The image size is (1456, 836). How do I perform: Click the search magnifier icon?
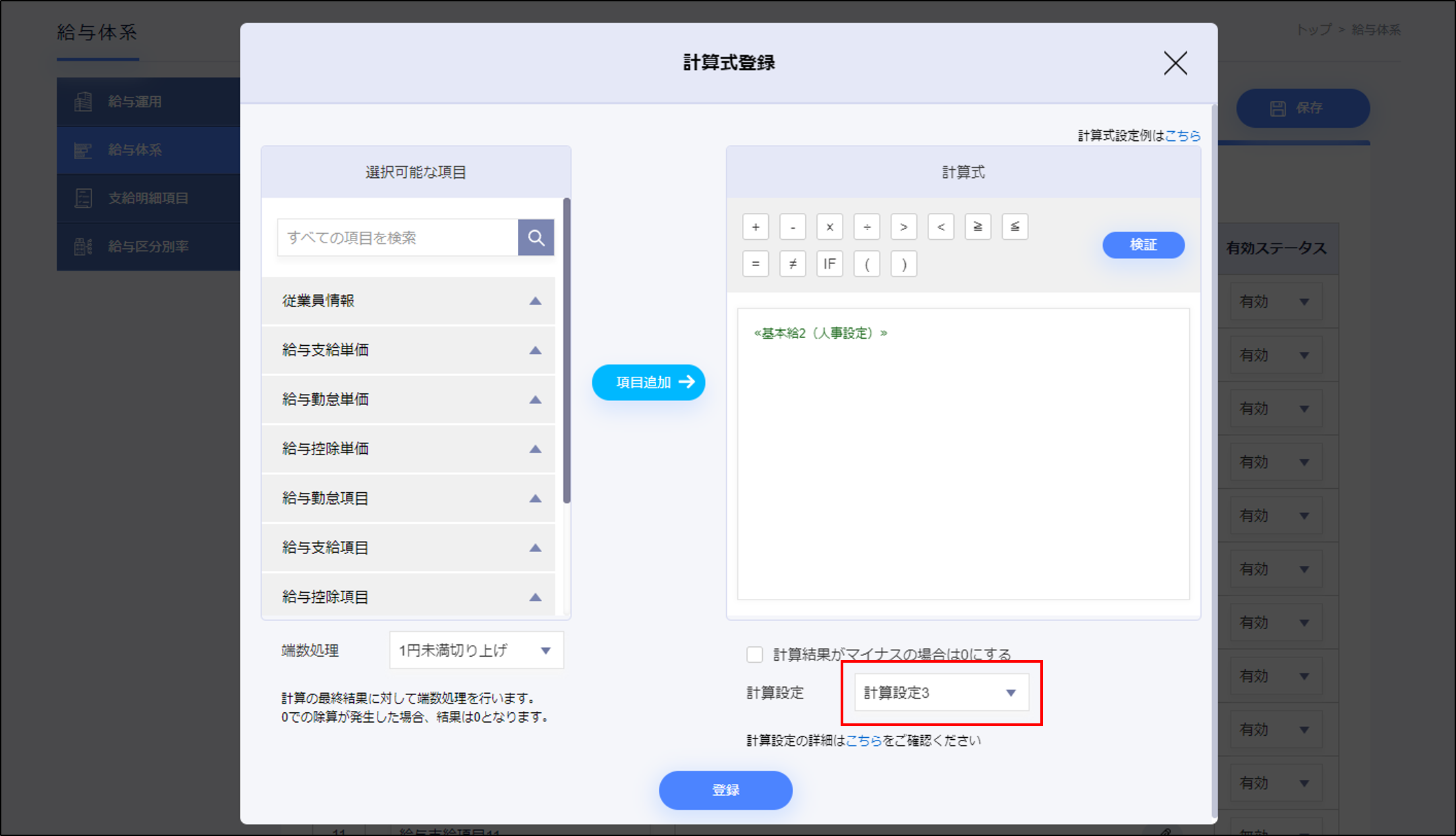[x=536, y=237]
